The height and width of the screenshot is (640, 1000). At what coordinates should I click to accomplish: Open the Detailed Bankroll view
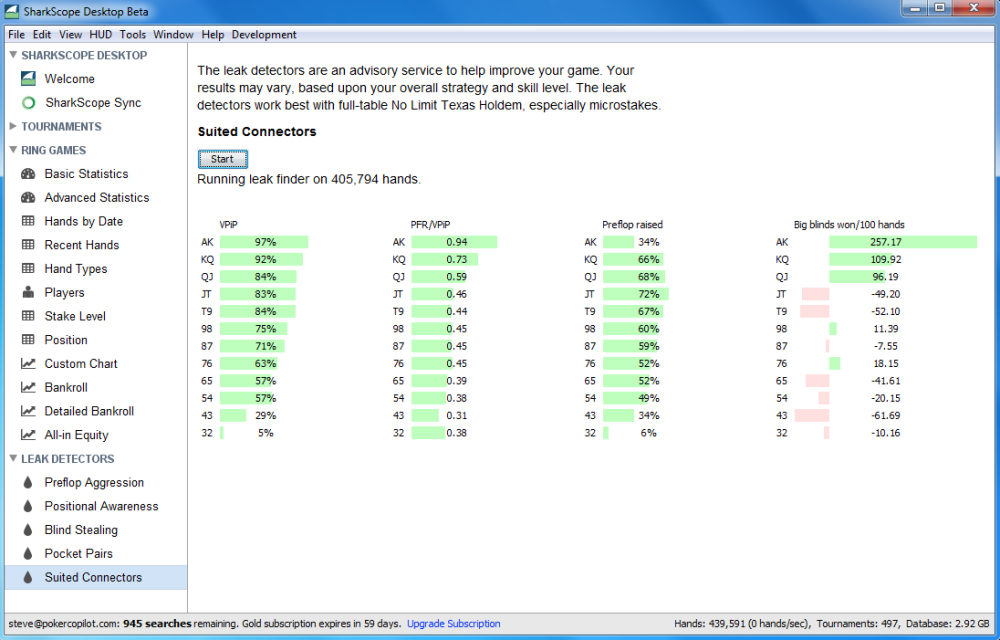(x=89, y=411)
